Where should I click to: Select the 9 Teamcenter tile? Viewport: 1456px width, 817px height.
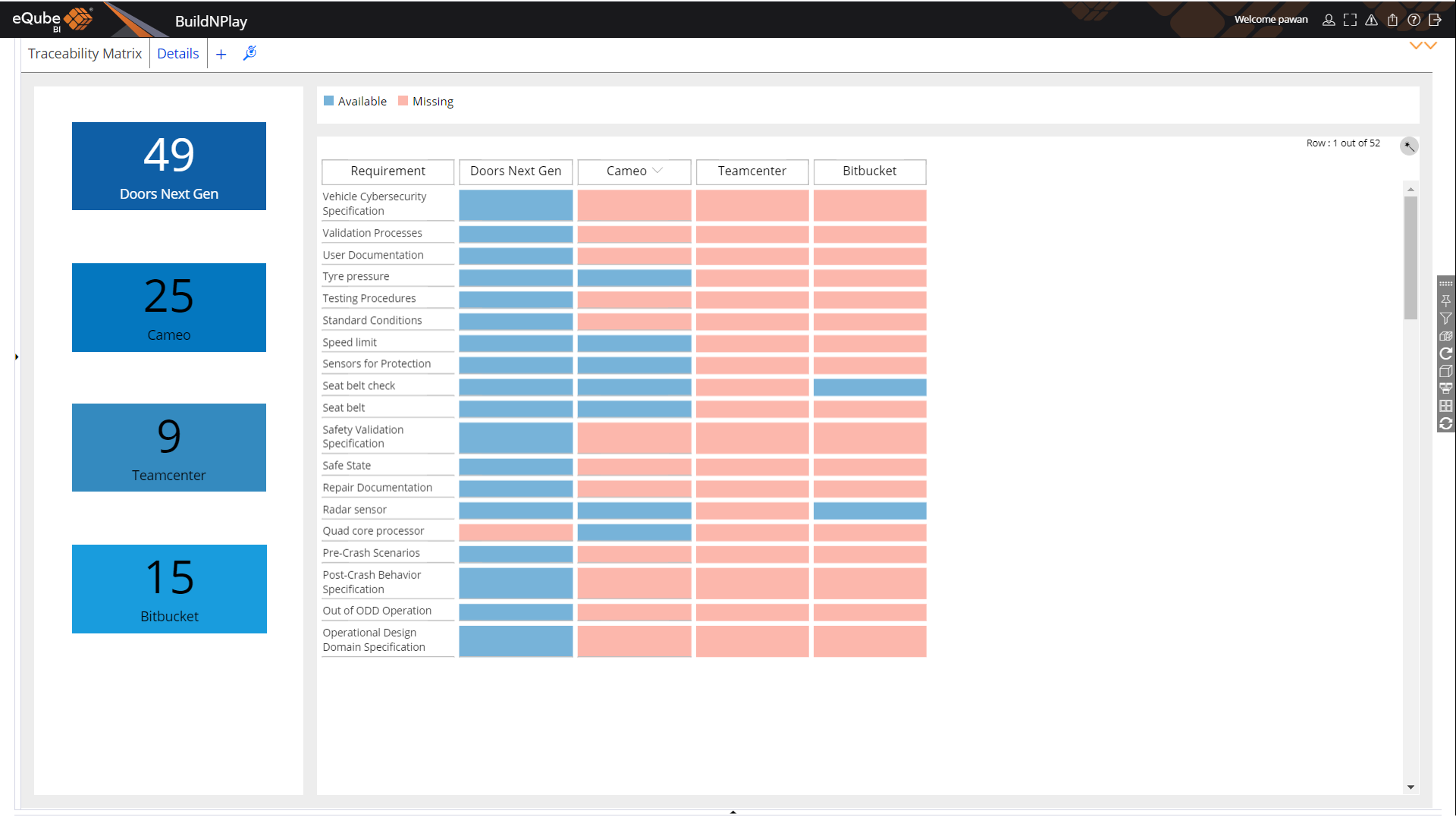point(169,448)
